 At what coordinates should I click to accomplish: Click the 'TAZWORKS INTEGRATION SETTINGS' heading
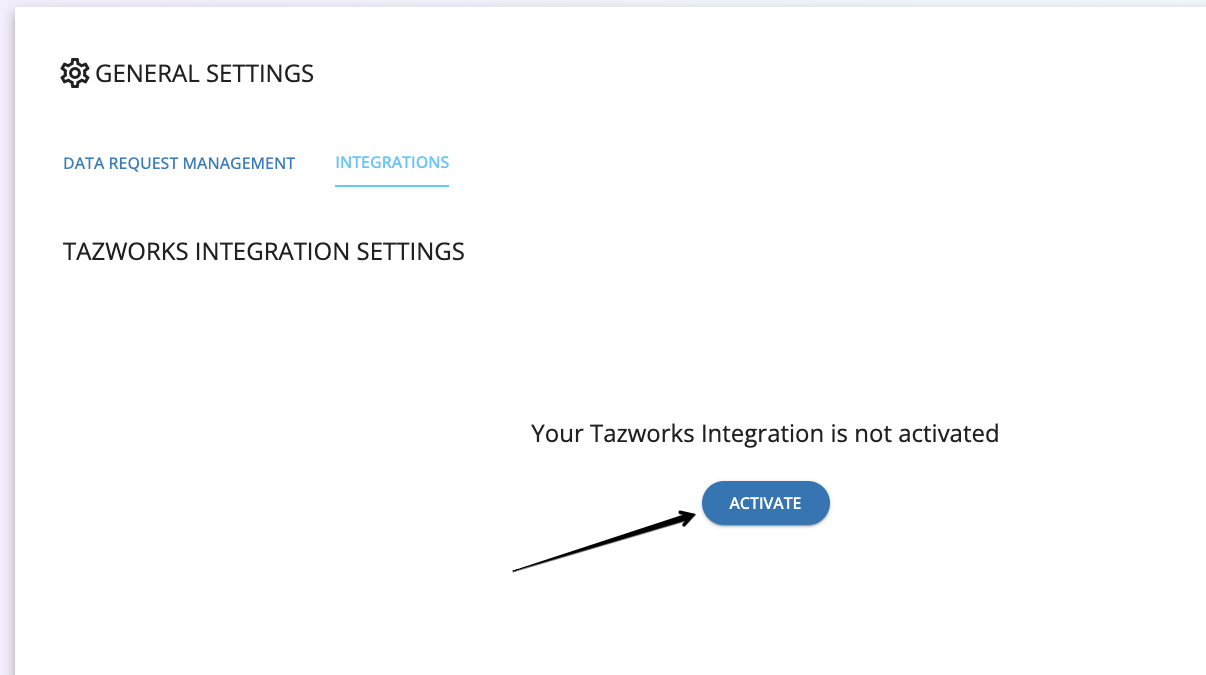click(x=264, y=251)
